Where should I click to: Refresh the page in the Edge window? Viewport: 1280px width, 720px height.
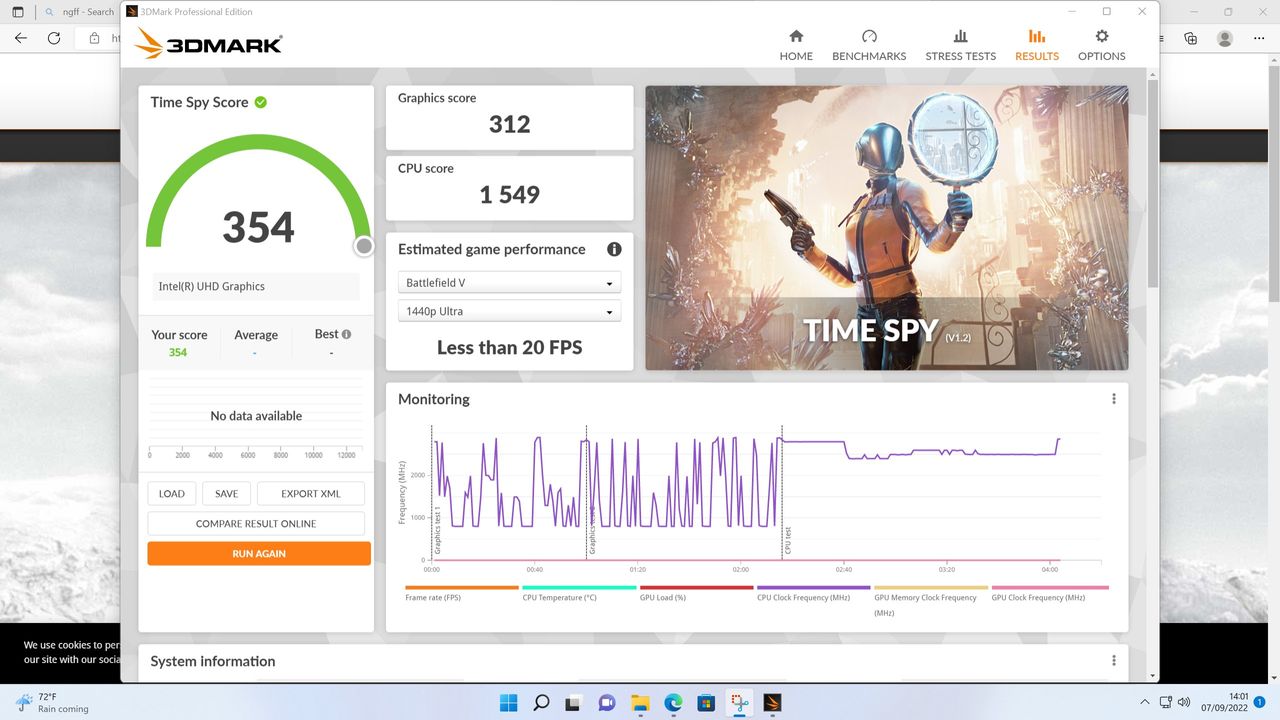[x=54, y=38]
